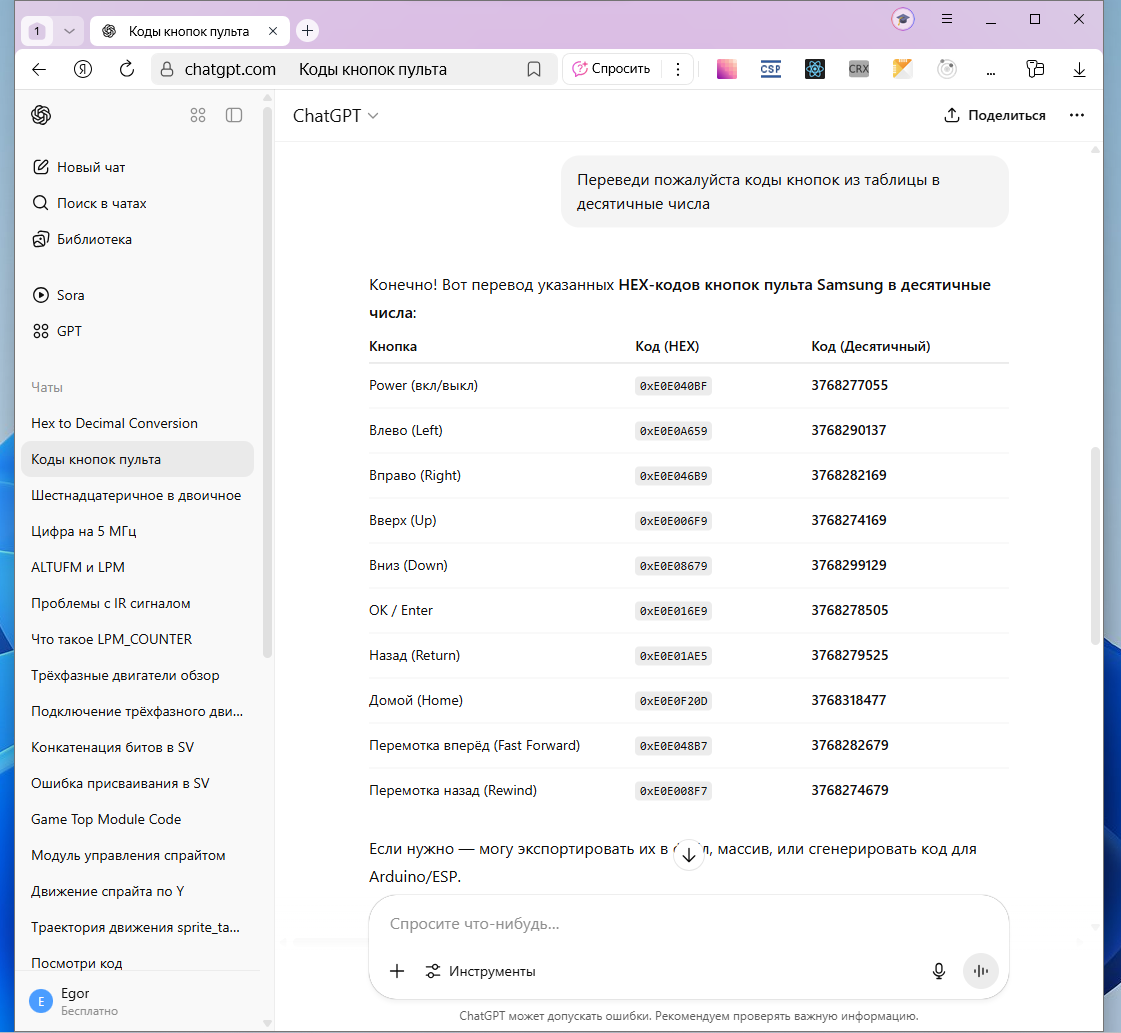Collapse the sidebar with panel icon

[x=234, y=115]
